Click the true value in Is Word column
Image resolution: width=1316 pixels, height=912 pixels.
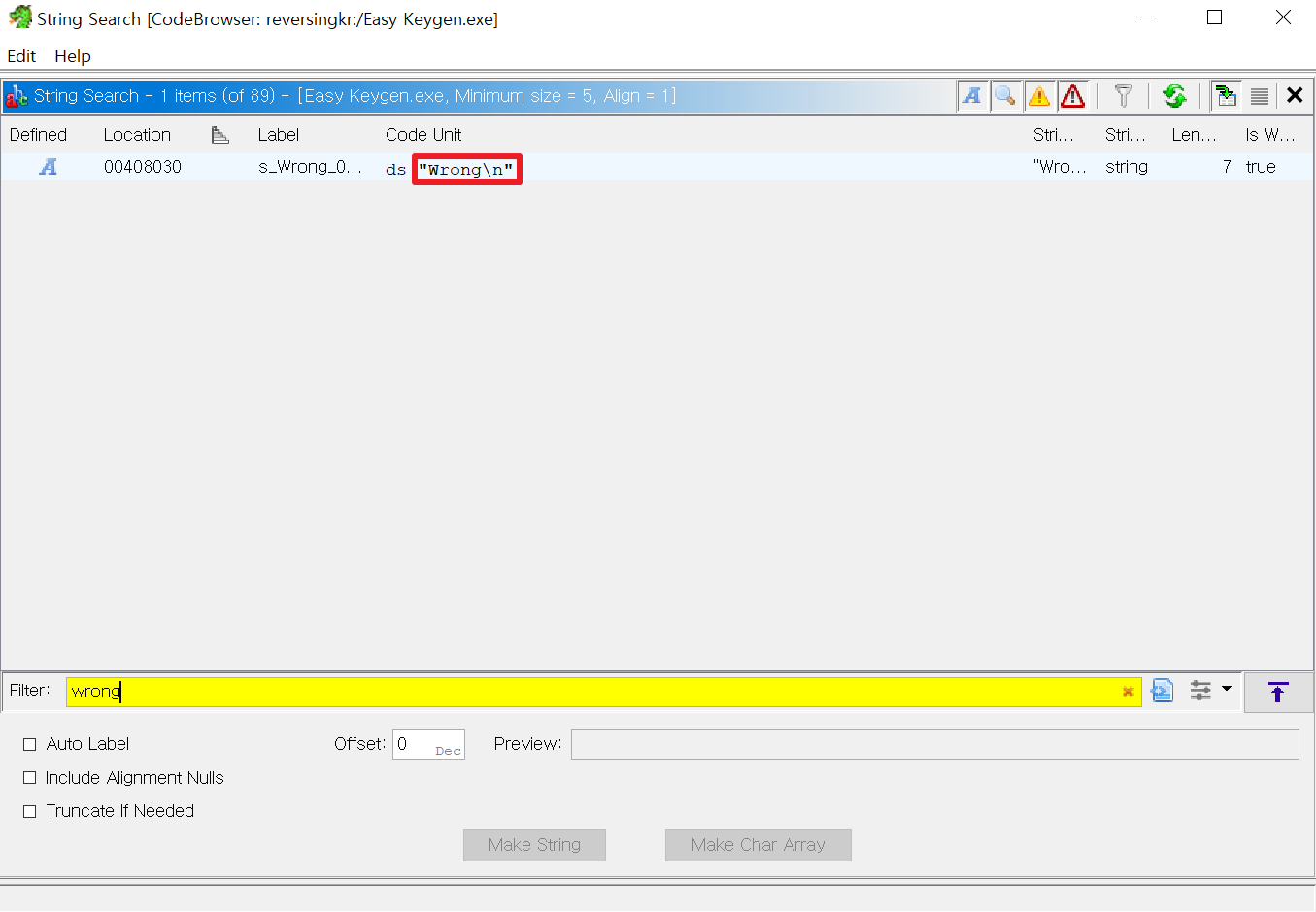tap(1261, 167)
